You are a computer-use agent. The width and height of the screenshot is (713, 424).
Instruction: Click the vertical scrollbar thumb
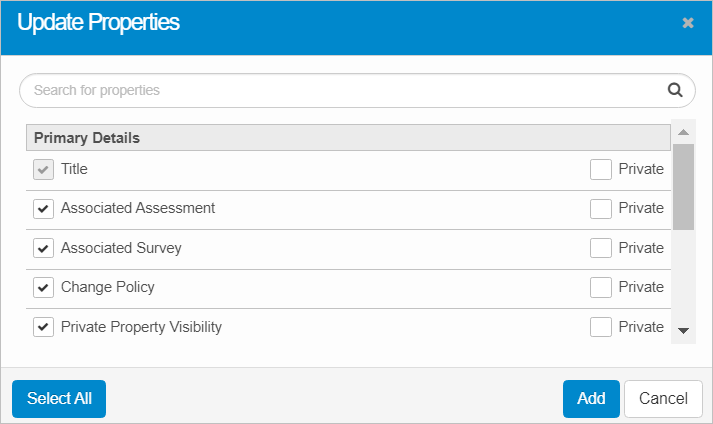(683, 187)
